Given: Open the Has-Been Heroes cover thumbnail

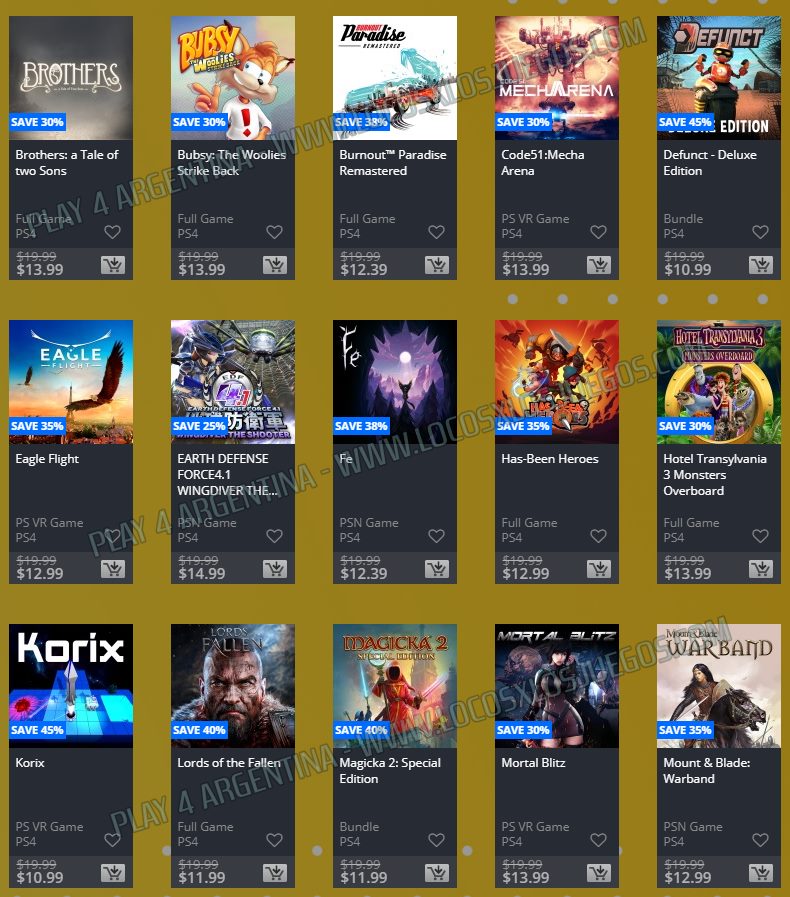Looking at the screenshot, I should pyautogui.click(x=557, y=382).
